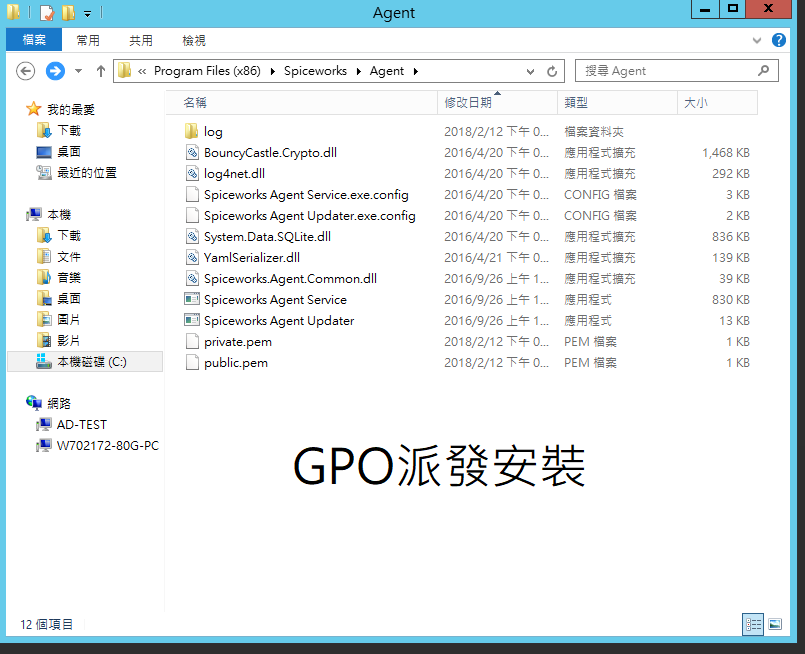805x654 pixels.
Task: Sort by 類型 column header
Action: 617,103
